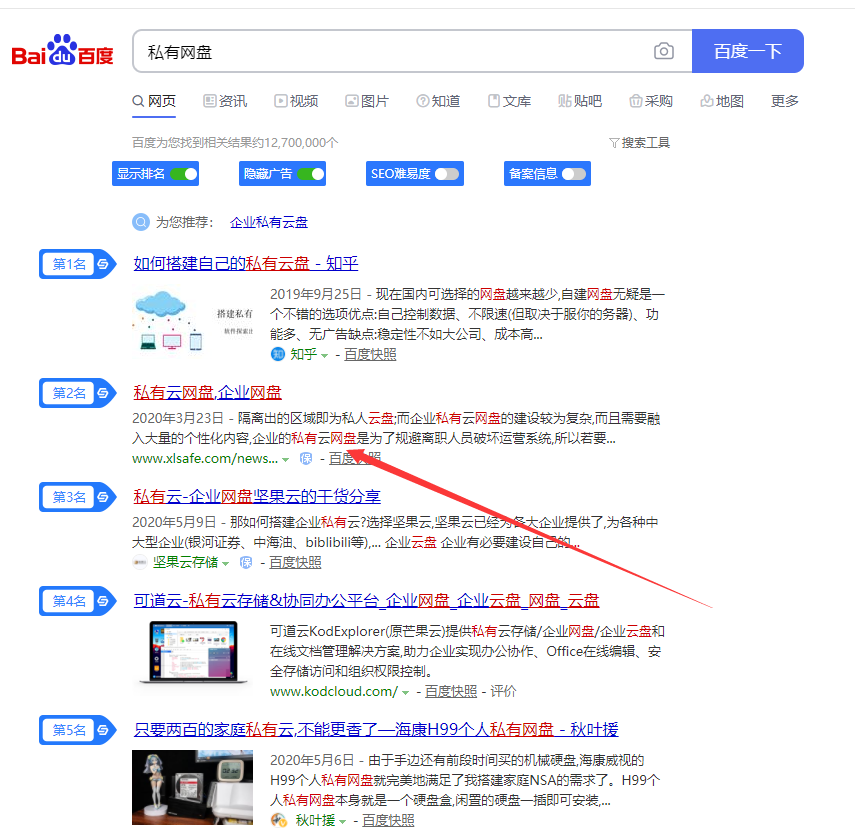Screen dimensions: 855x840
Task: Click www.xlsafe.com/news URL
Action: tap(205, 459)
